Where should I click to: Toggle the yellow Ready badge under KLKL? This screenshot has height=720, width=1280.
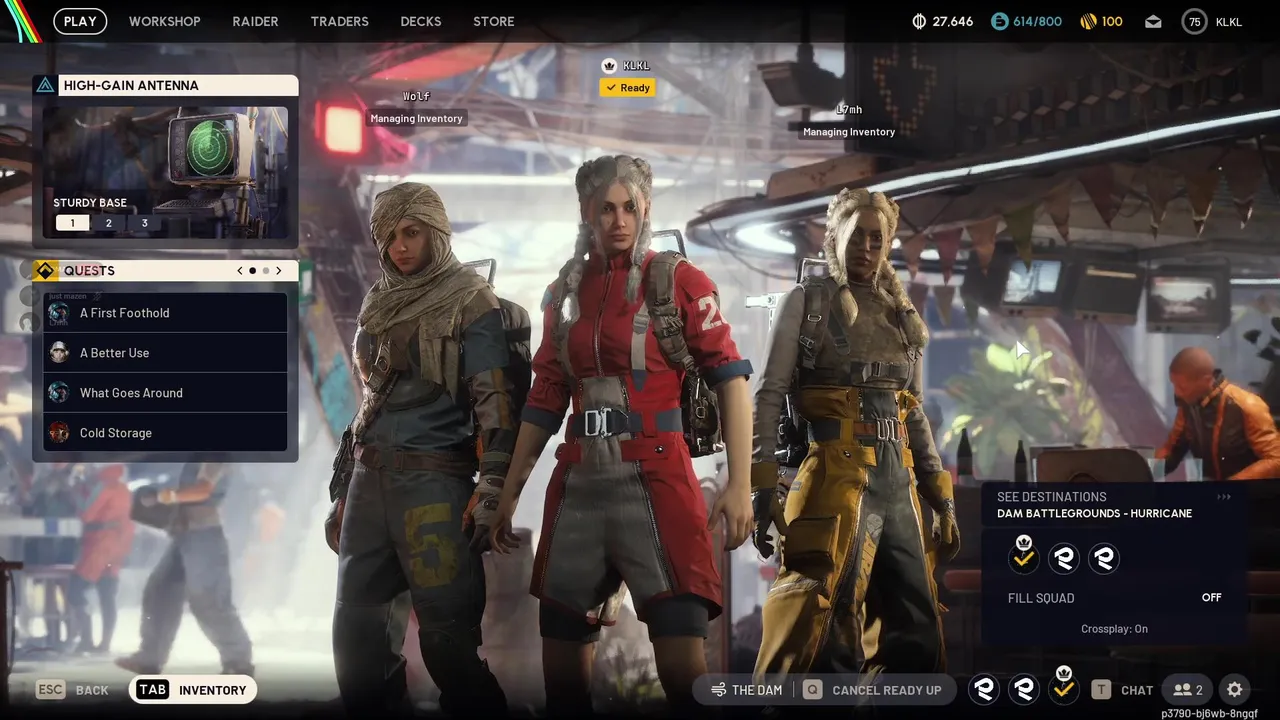tap(628, 88)
